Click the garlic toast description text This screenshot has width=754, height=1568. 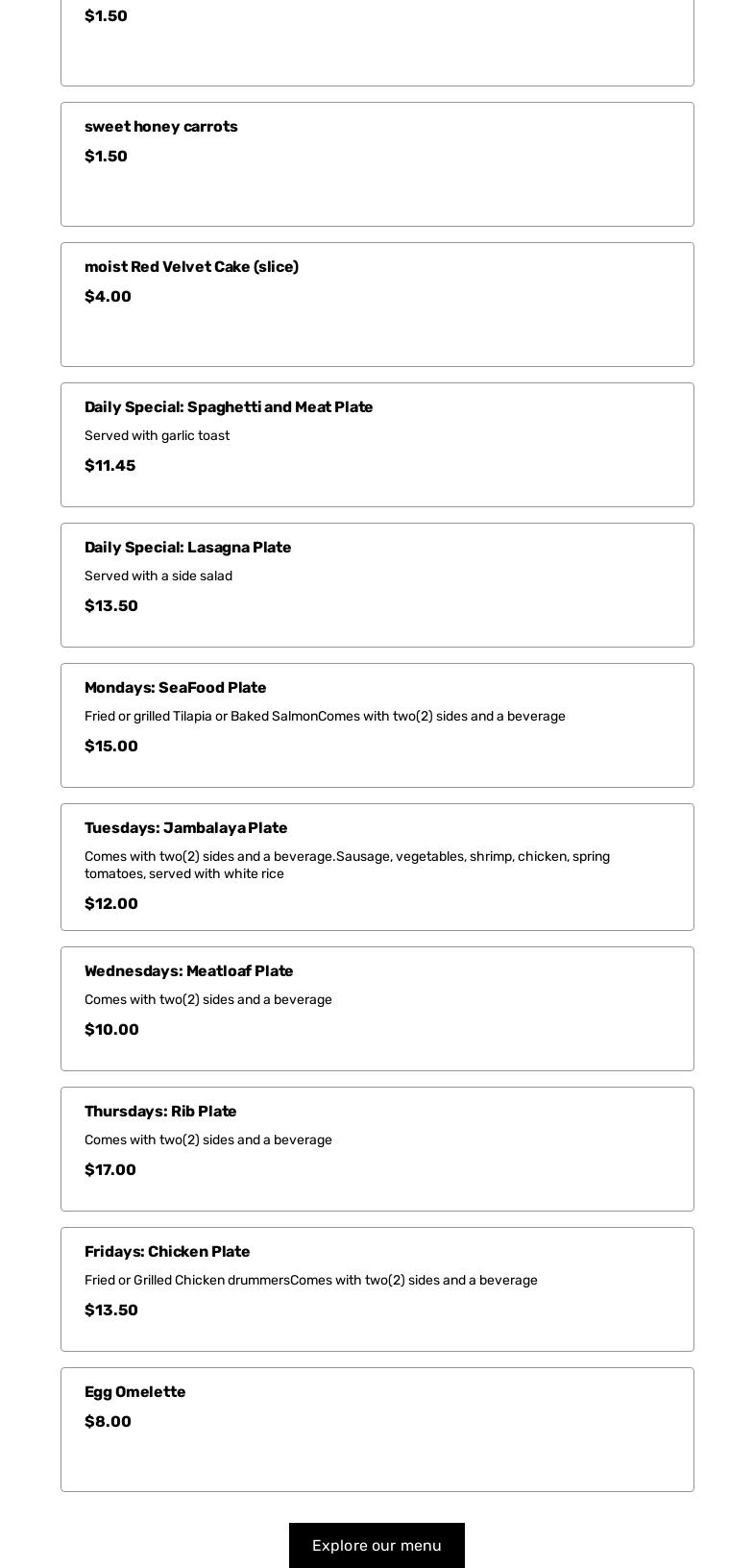[157, 435]
